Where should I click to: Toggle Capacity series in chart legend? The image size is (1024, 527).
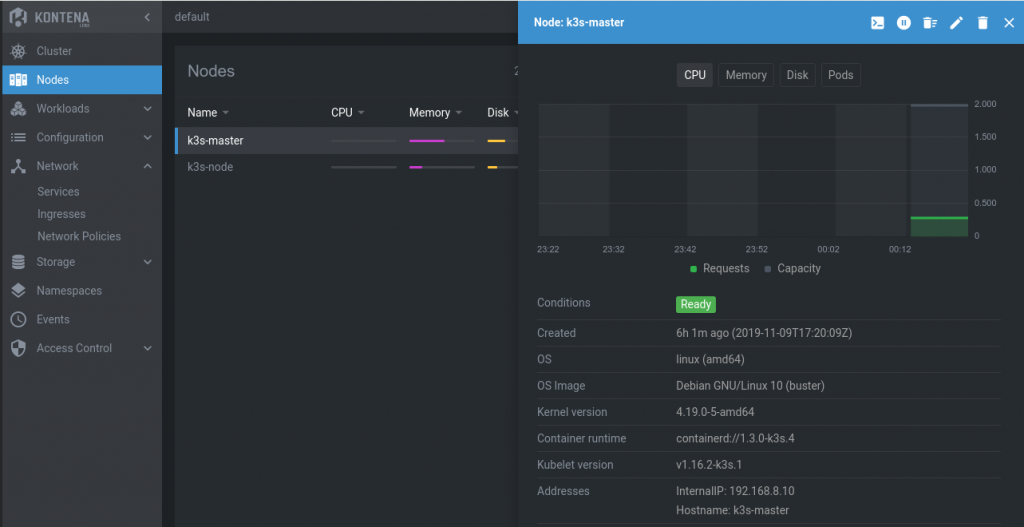pyautogui.click(x=792, y=268)
